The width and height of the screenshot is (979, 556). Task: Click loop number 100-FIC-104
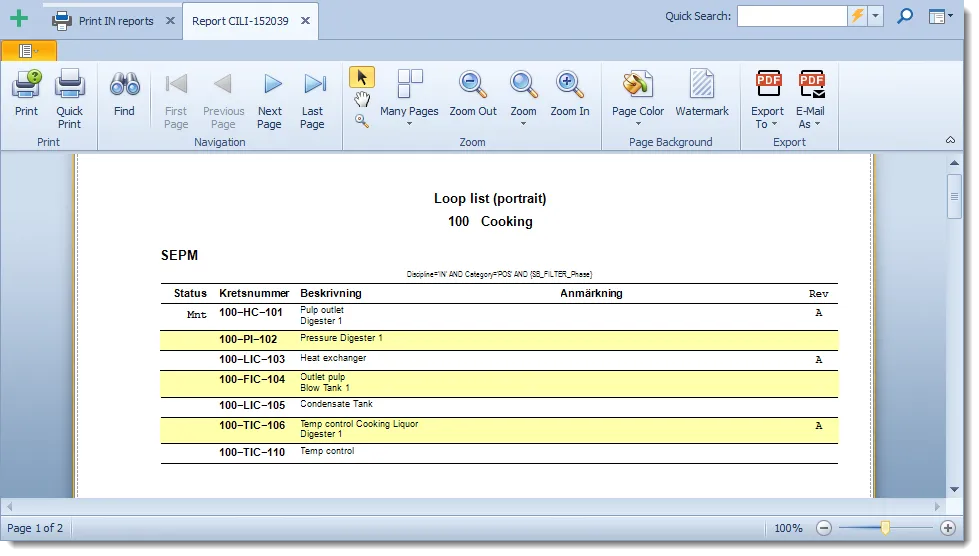point(252,379)
